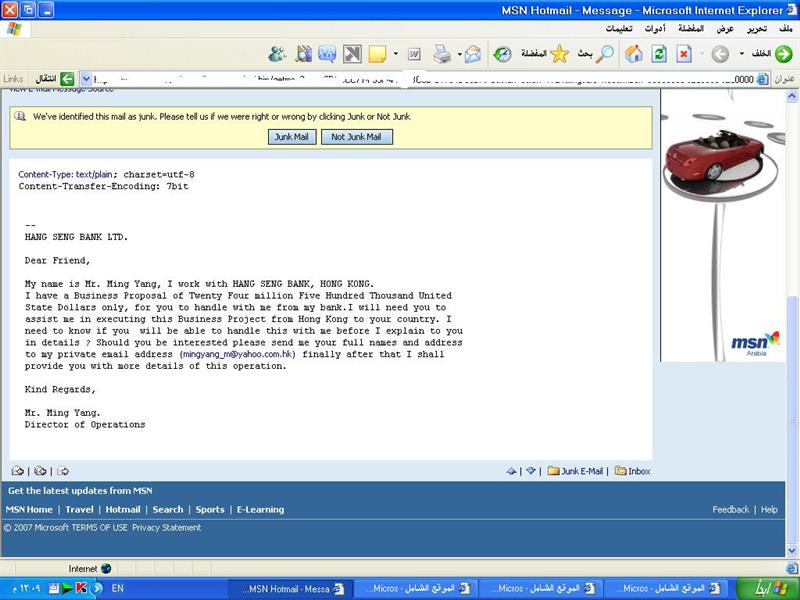Screen dimensions: 800x600
Task: Click the Search footer link
Action: coord(168,509)
